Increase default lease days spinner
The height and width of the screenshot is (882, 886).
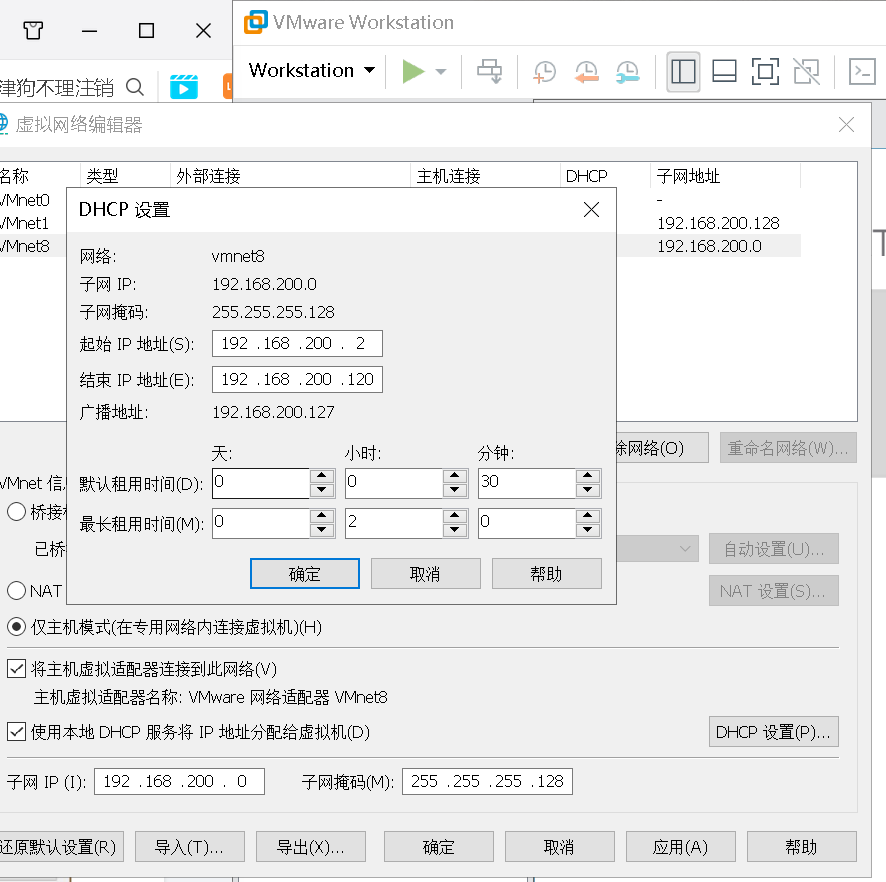tap(322, 476)
